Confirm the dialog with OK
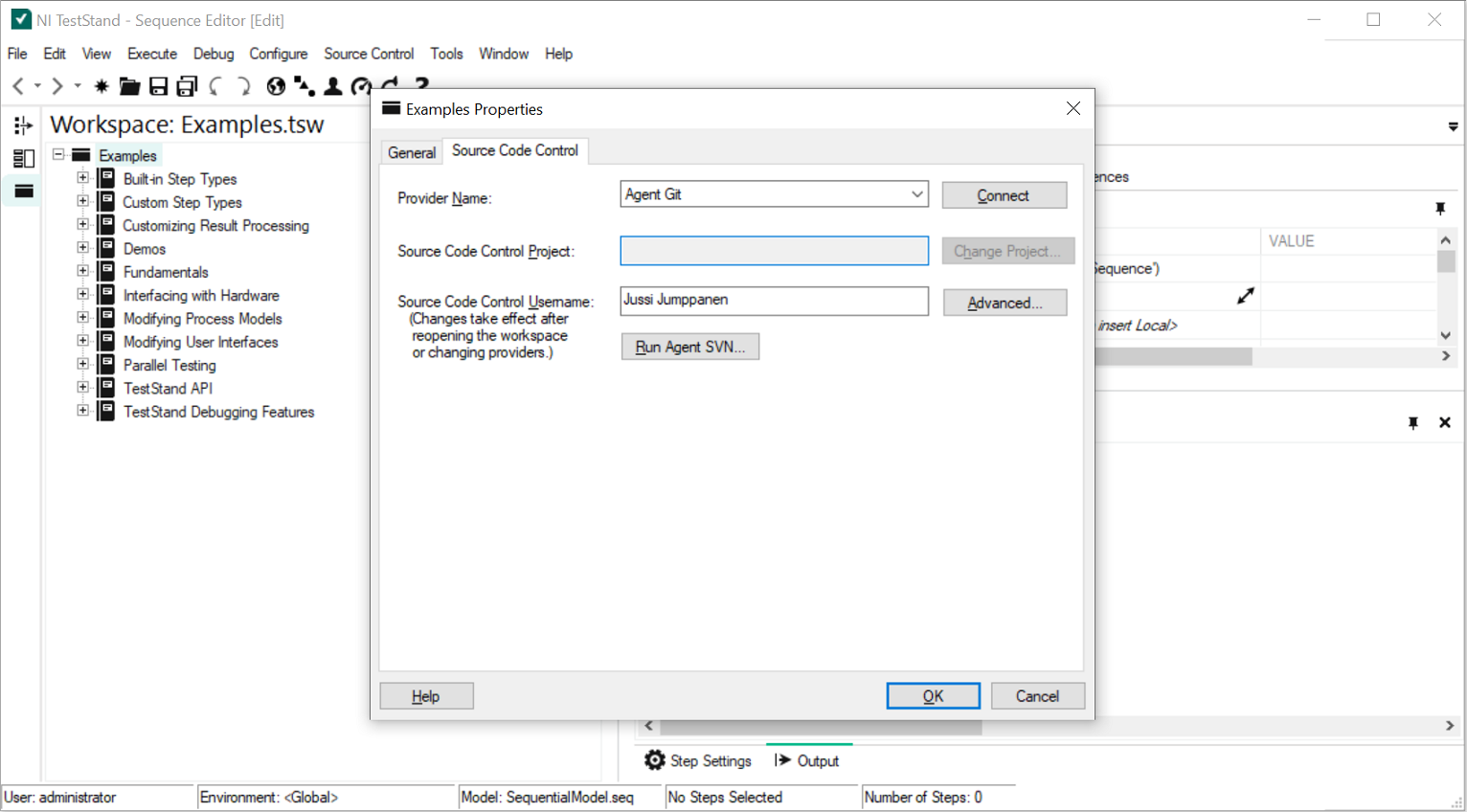 [933, 696]
